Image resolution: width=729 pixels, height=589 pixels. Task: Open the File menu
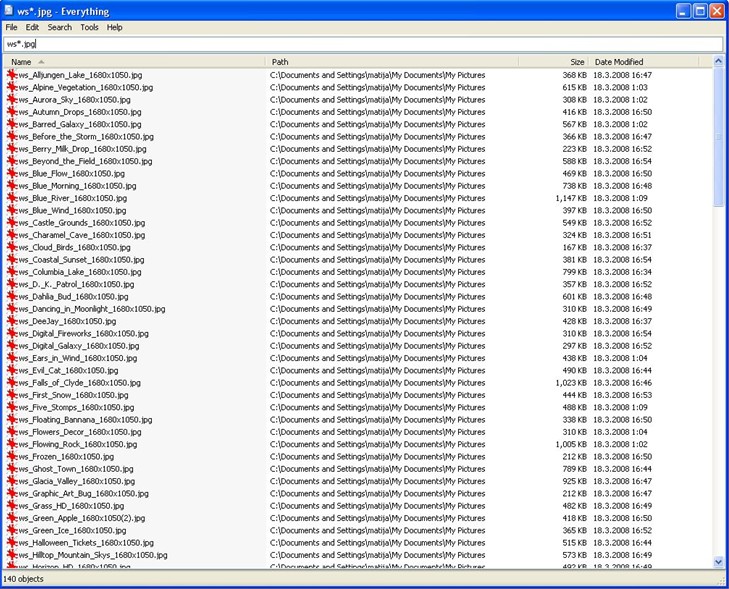(x=11, y=27)
